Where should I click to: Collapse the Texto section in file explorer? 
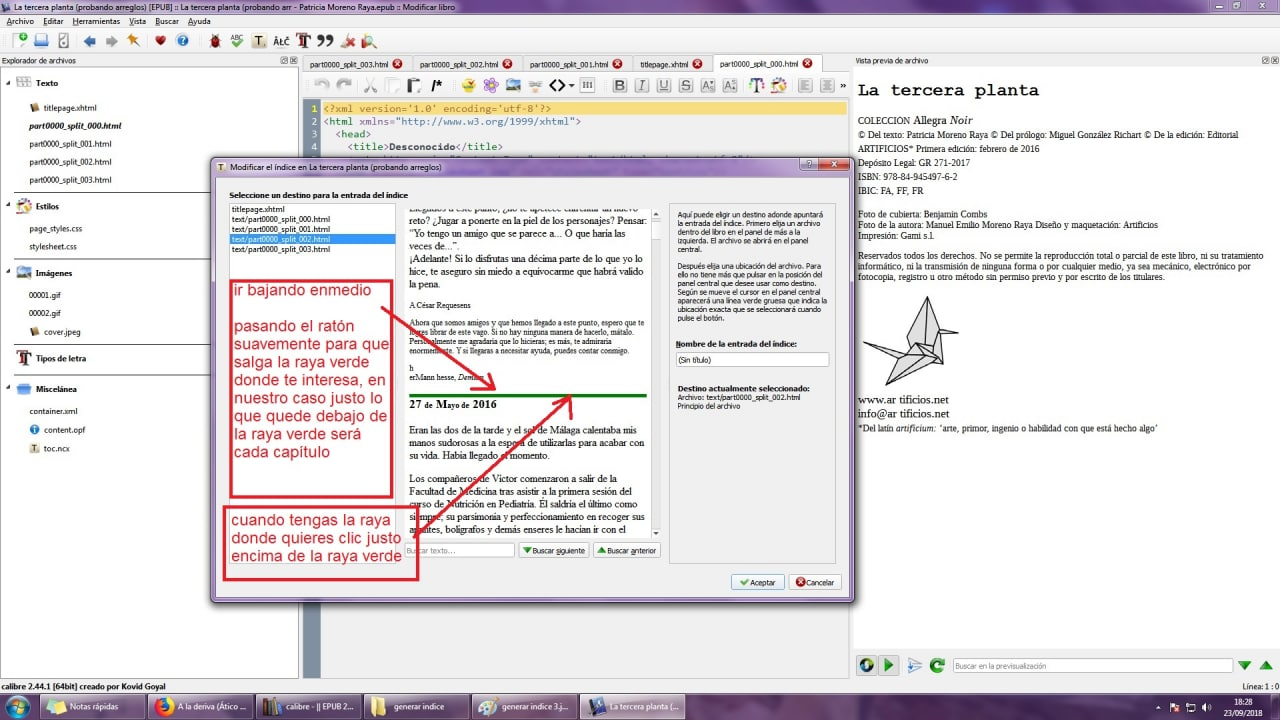(8, 83)
